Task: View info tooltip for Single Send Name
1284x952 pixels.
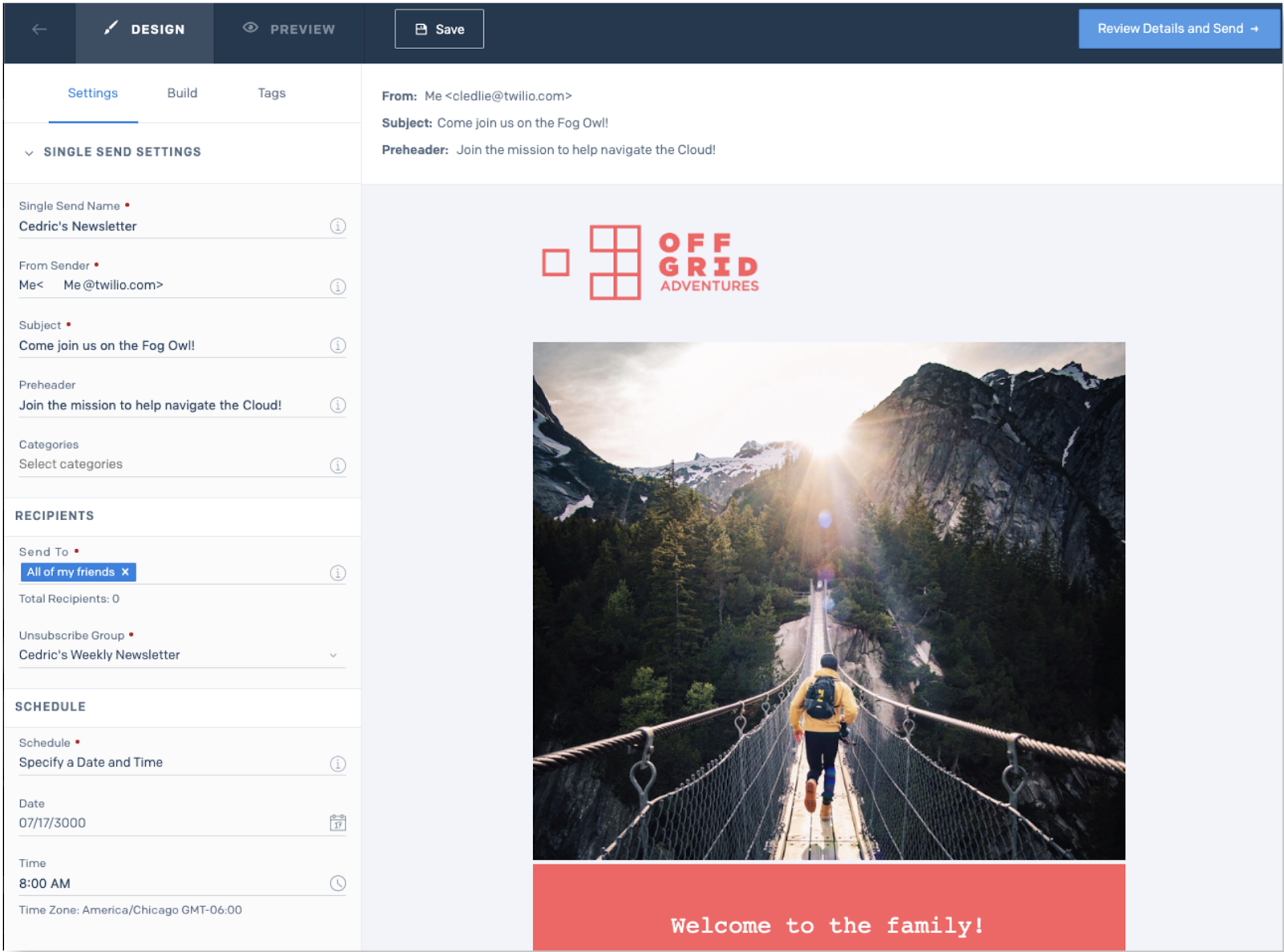Action: pyautogui.click(x=338, y=226)
